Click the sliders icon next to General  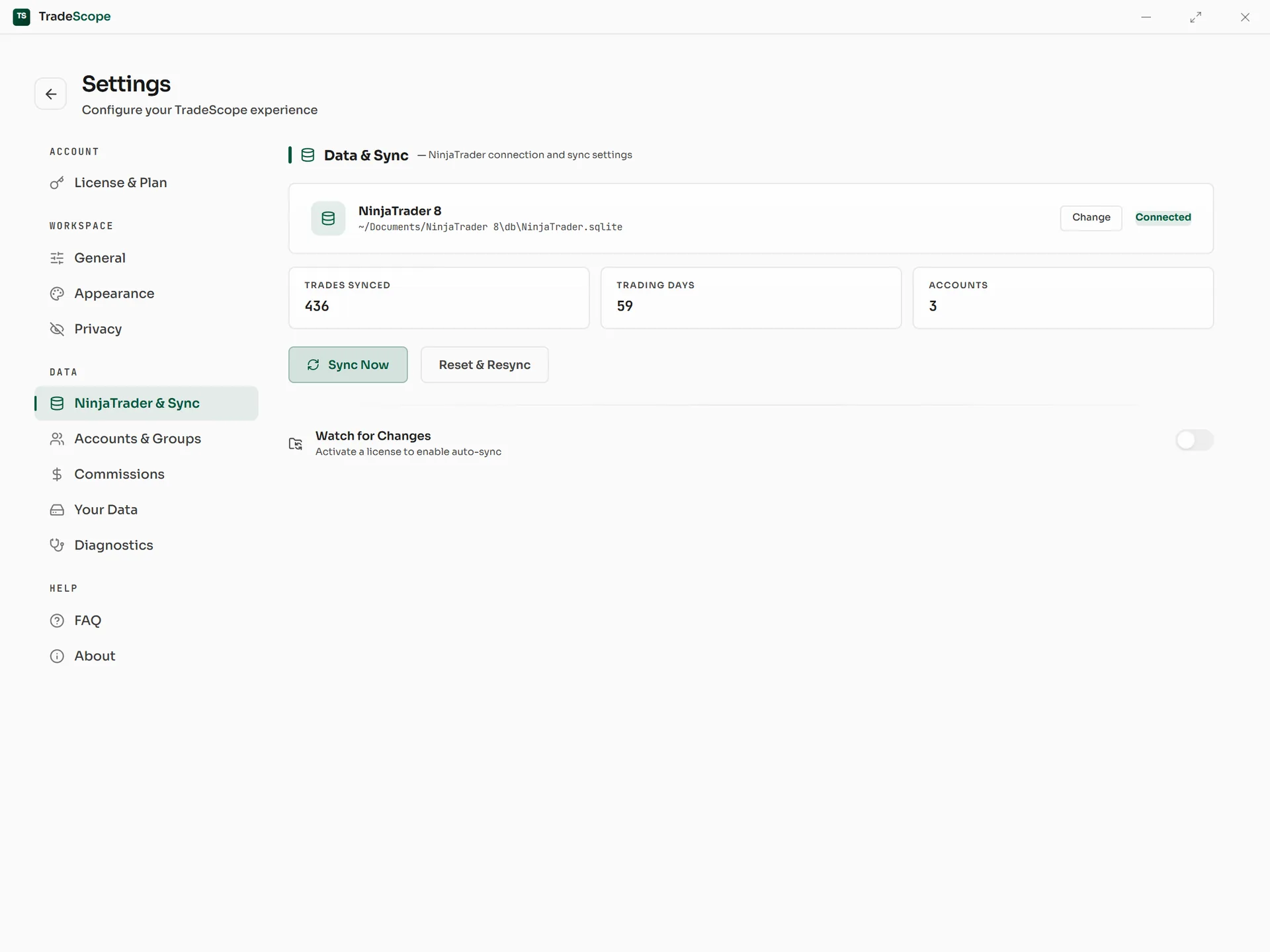pyautogui.click(x=57, y=258)
